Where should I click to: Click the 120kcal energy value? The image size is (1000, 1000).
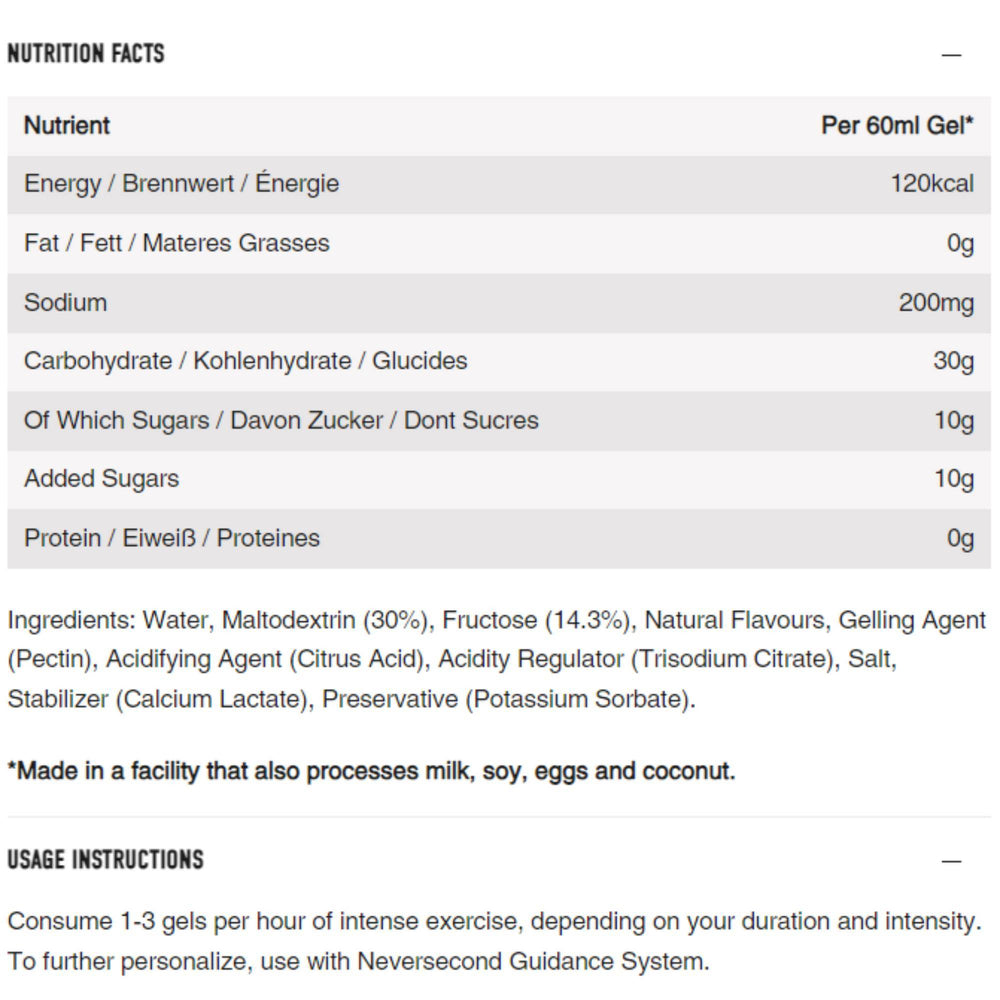tap(932, 184)
